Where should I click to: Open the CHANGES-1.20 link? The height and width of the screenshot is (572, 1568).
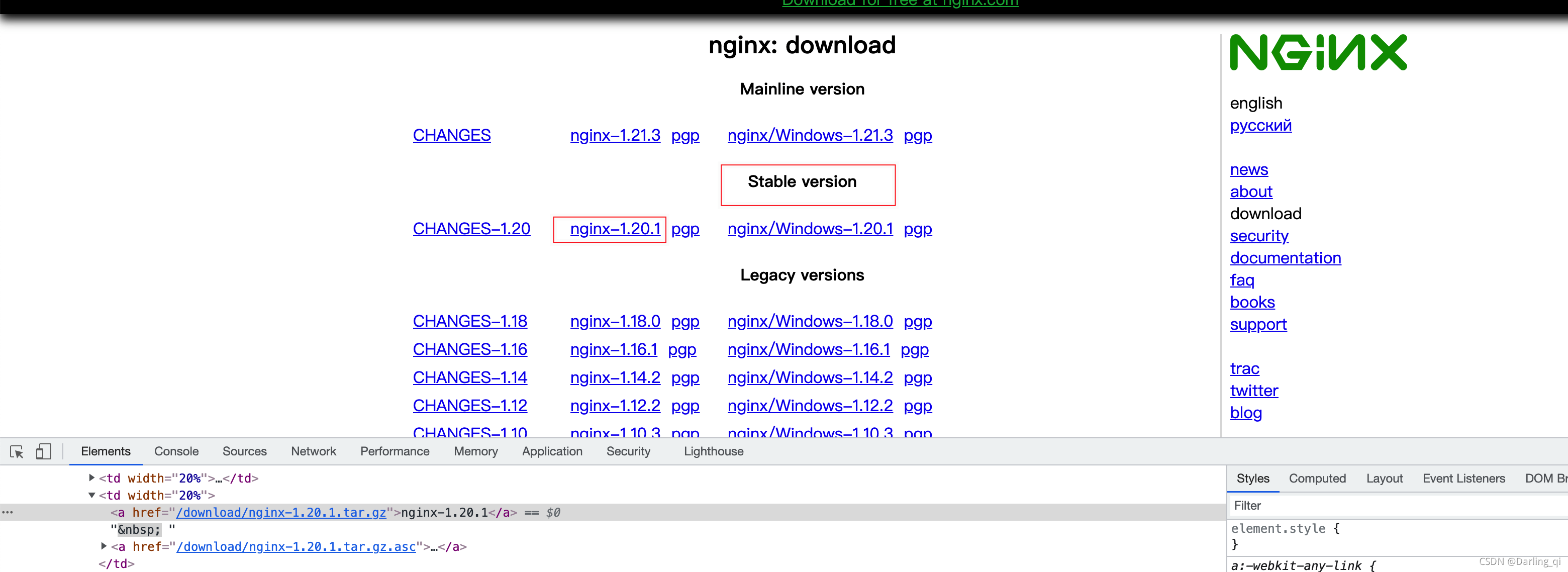pyautogui.click(x=471, y=229)
